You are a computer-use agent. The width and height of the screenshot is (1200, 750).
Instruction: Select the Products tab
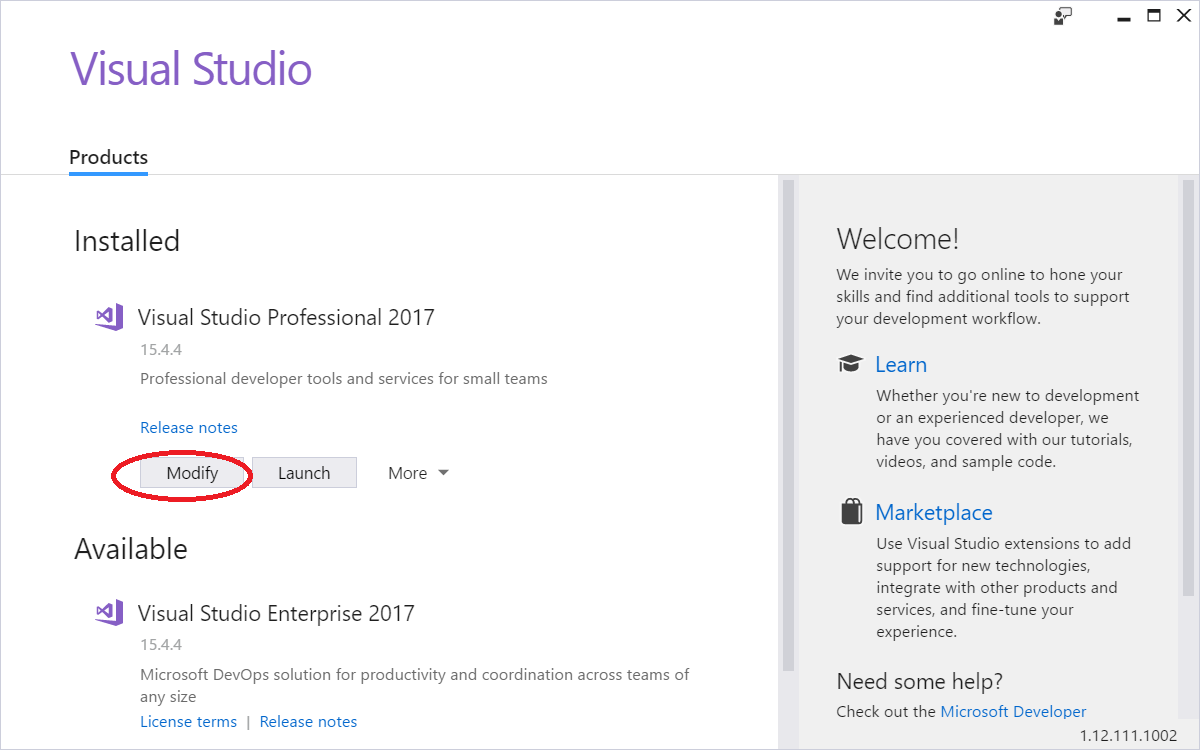(108, 157)
